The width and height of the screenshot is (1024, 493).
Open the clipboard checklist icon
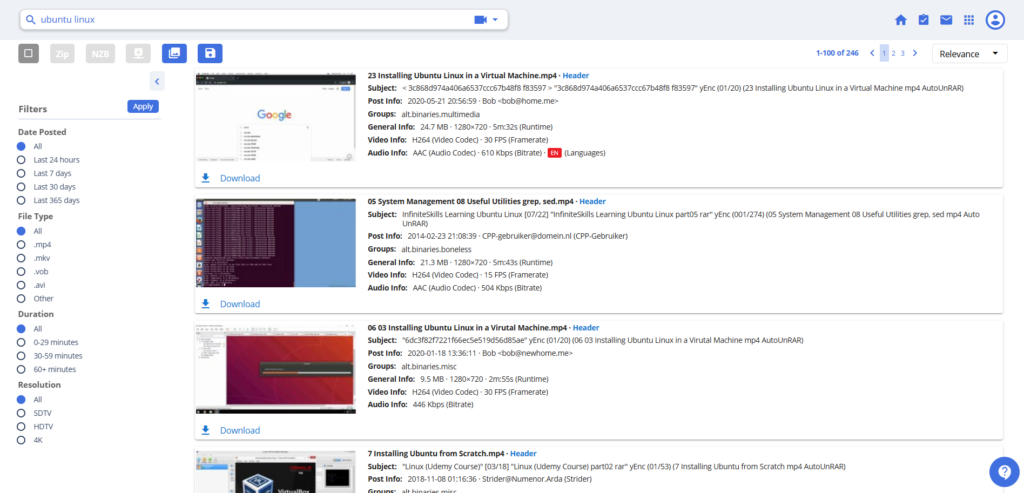point(923,20)
